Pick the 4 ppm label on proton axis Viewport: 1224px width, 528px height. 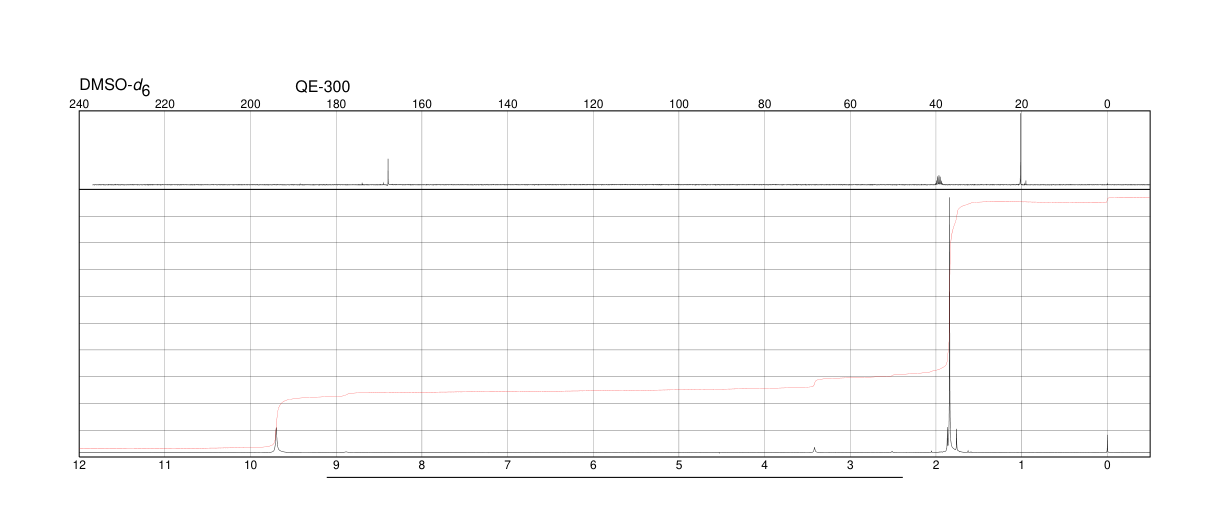[765, 465]
